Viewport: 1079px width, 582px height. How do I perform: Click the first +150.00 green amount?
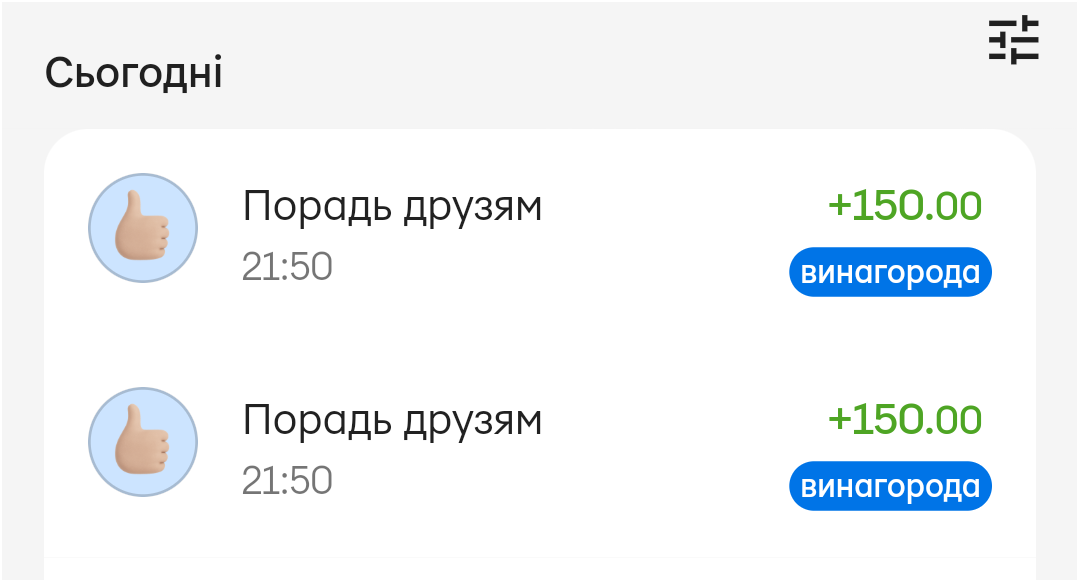click(904, 206)
